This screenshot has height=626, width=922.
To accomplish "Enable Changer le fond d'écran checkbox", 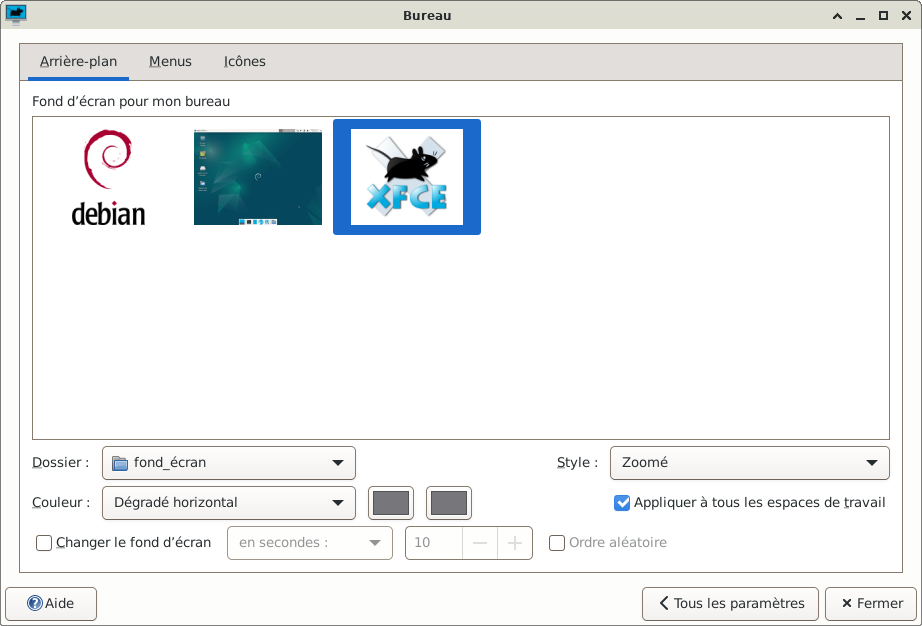I will tap(44, 543).
